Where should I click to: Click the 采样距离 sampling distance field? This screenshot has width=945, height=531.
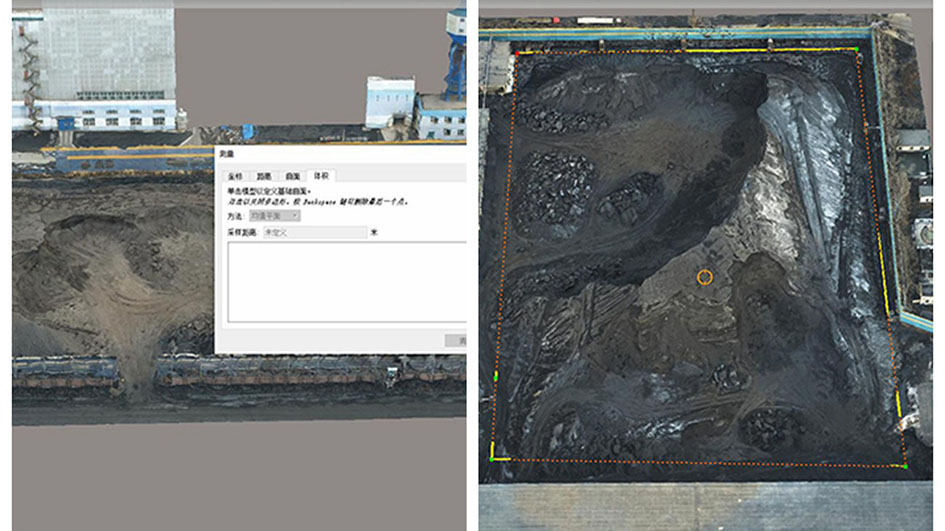315,232
